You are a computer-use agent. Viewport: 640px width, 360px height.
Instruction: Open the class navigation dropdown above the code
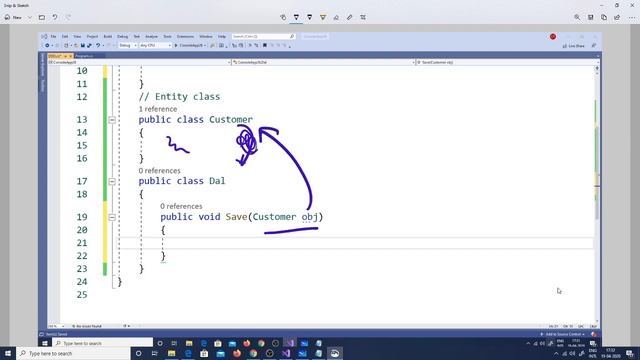pos(324,62)
